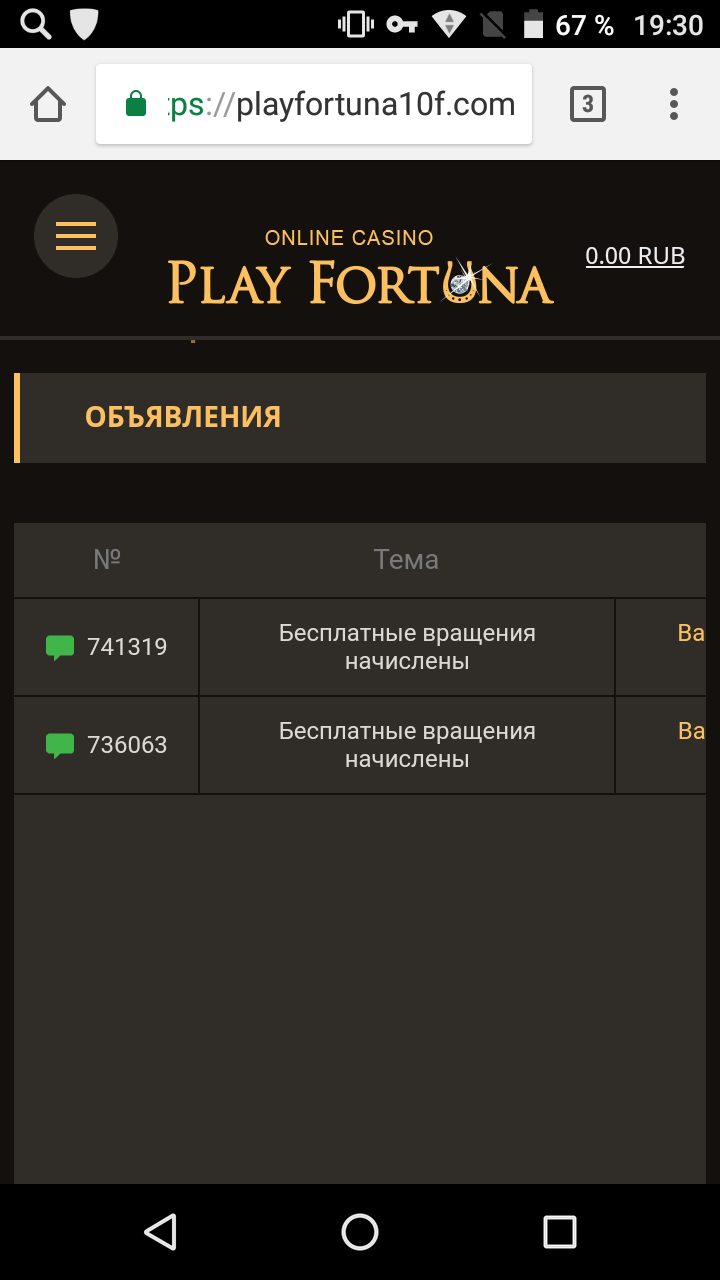Tap the tab counter showing 3 tabs
720x1280 pixels.
click(x=588, y=103)
